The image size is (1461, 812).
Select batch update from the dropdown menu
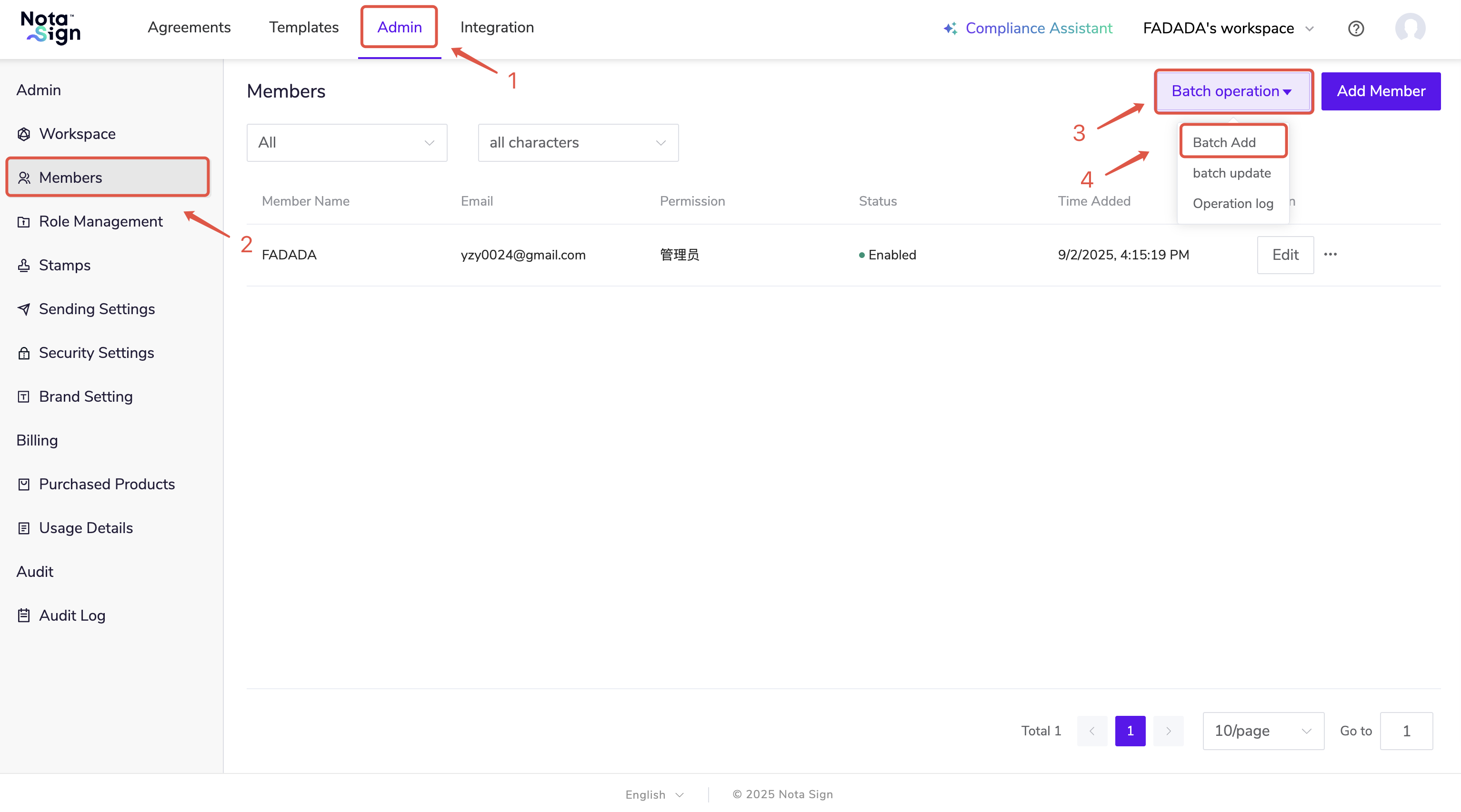tap(1231, 173)
